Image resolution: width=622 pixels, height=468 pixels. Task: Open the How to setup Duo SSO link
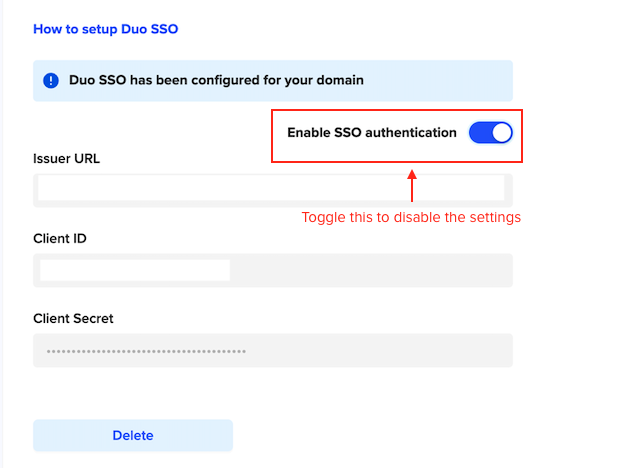(x=105, y=29)
